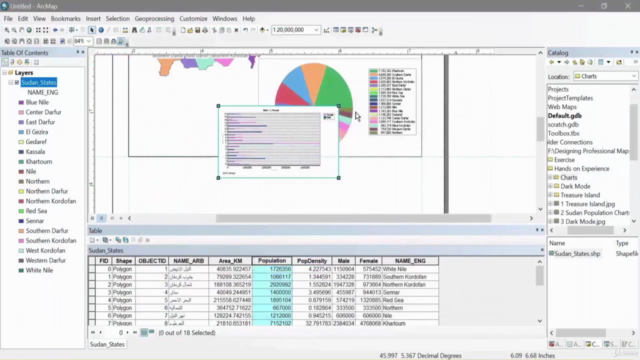Click List By Source icon in Table Of Contents
Image resolution: width=640 pixels, height=360 pixels.
(x=12, y=62)
